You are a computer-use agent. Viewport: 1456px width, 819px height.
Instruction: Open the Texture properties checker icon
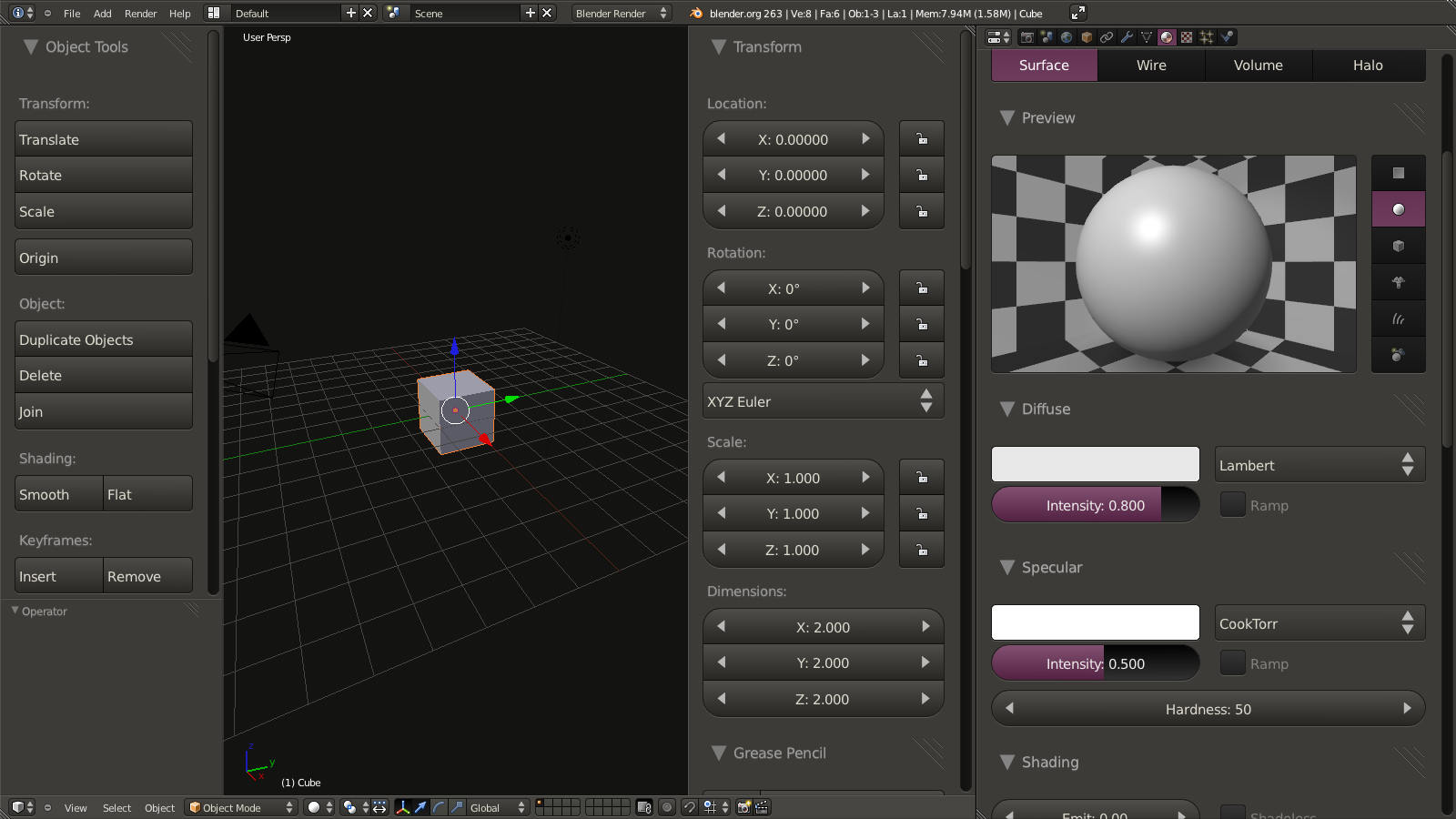[1187, 37]
